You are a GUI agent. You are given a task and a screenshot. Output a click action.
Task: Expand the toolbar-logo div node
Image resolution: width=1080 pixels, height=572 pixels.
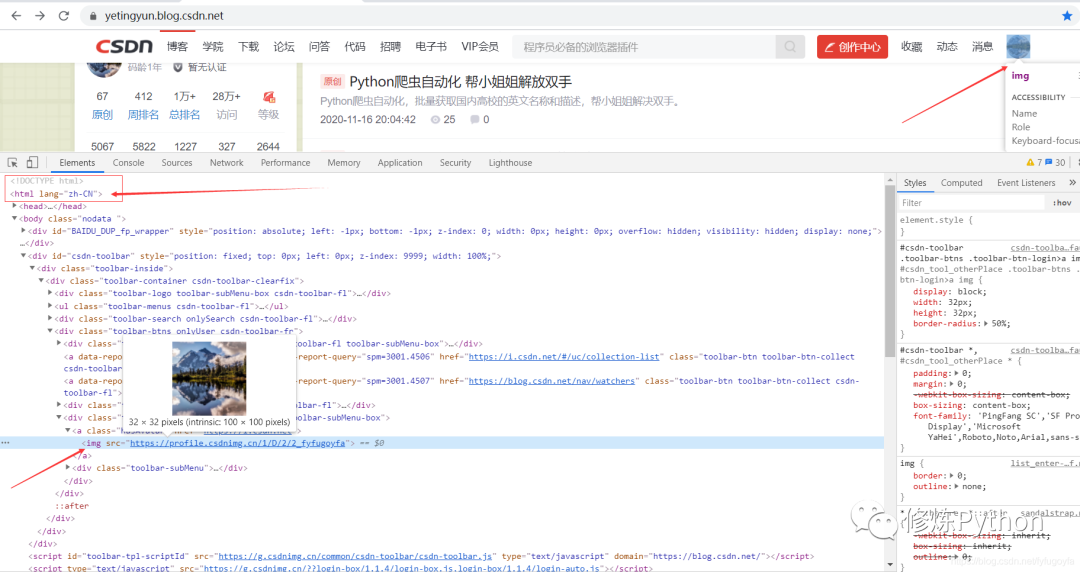50,293
